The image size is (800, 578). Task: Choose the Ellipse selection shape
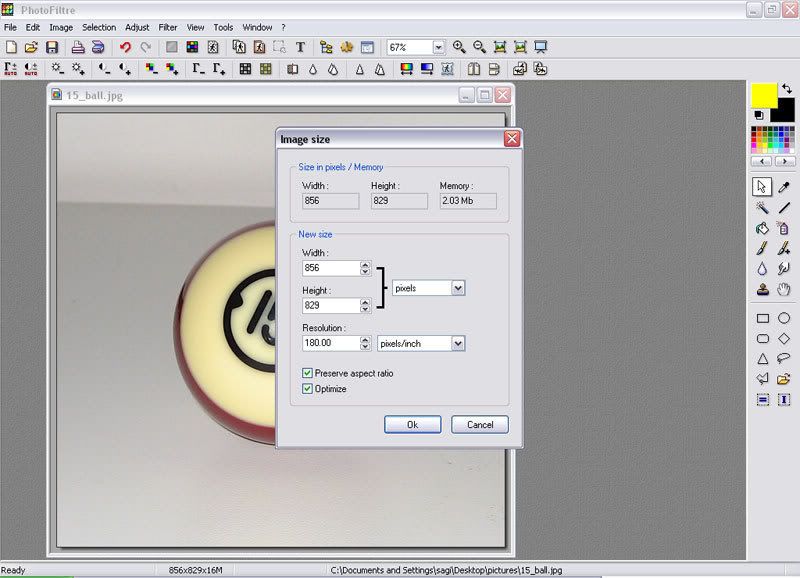coord(784,318)
